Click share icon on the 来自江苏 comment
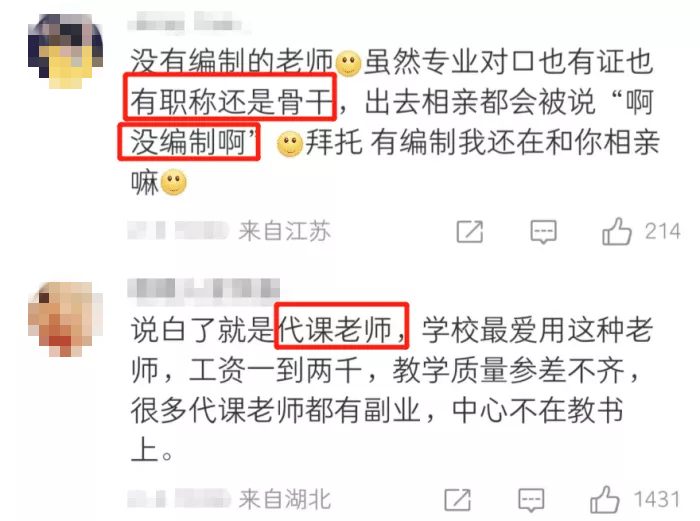The height and width of the screenshot is (521, 700). [x=470, y=232]
